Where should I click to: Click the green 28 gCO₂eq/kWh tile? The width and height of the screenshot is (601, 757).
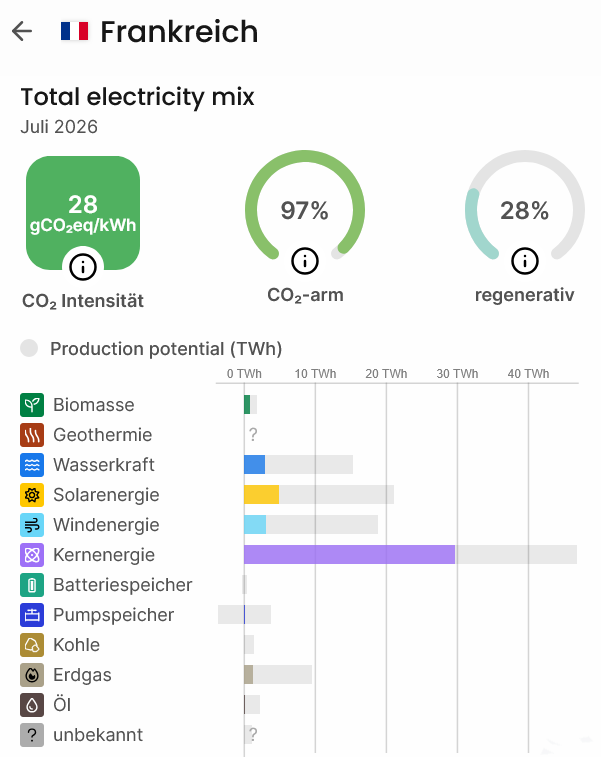coord(83,213)
